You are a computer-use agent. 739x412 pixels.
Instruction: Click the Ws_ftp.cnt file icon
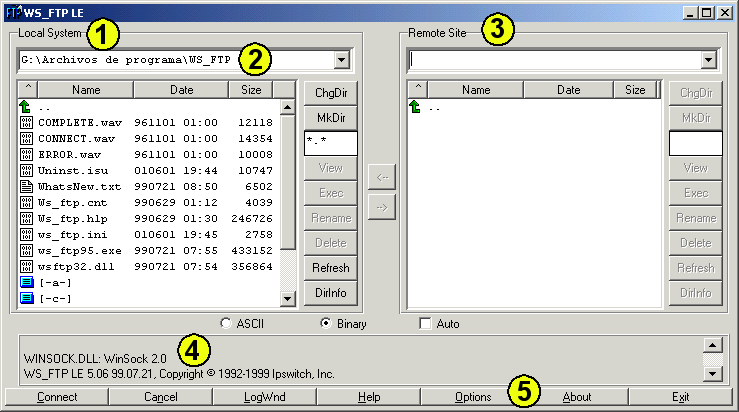tap(26, 203)
